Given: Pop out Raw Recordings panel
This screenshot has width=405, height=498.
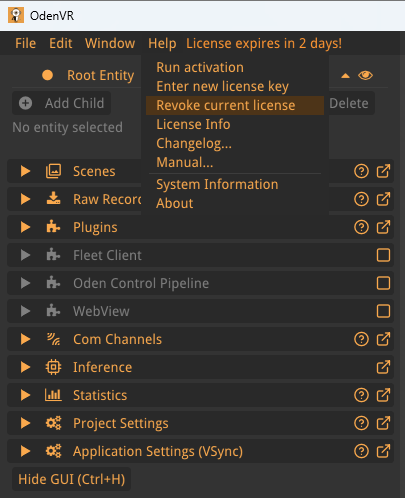Looking at the screenshot, I should [x=383, y=199].
